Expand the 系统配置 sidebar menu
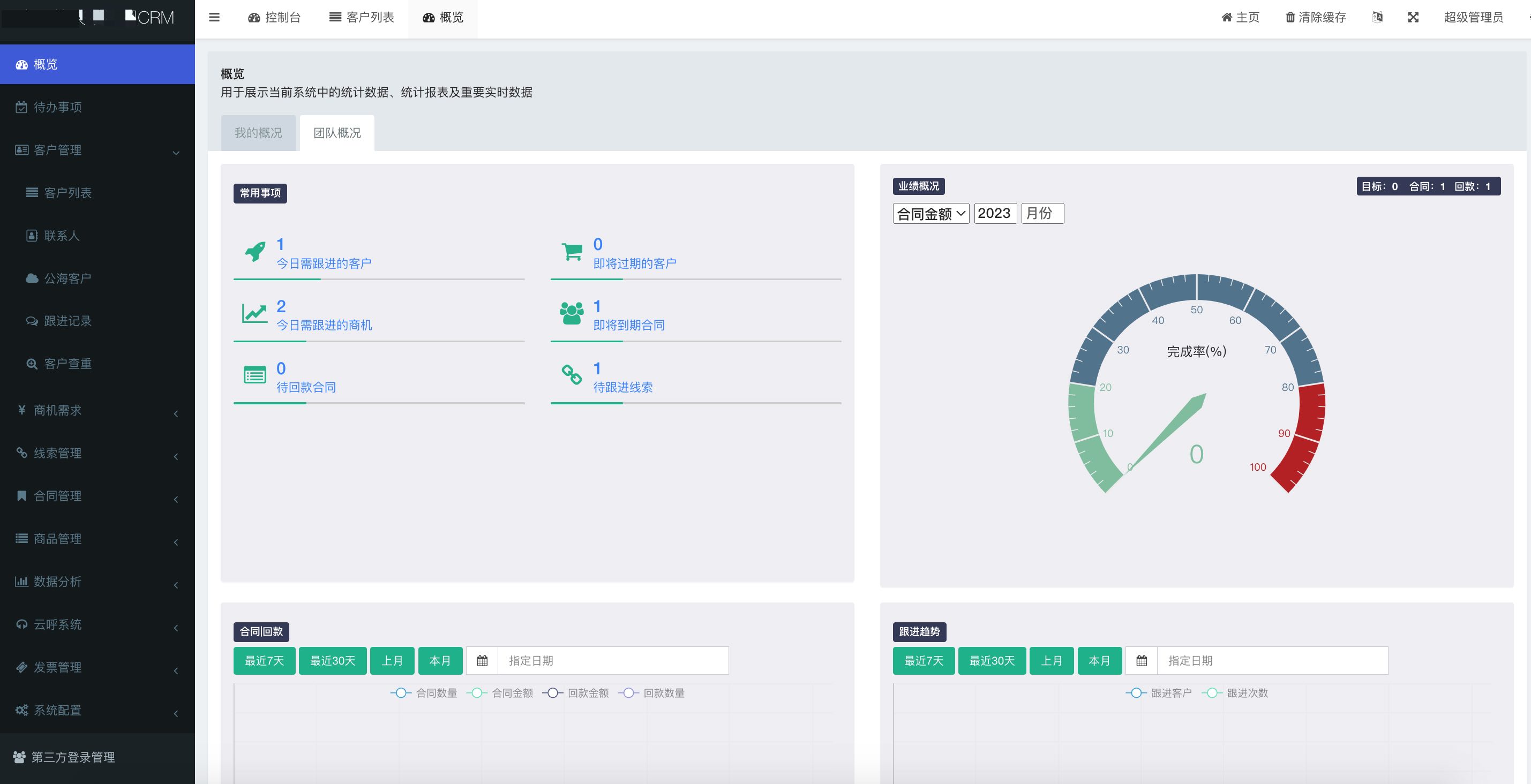Image resolution: width=1531 pixels, height=784 pixels. tap(97, 710)
